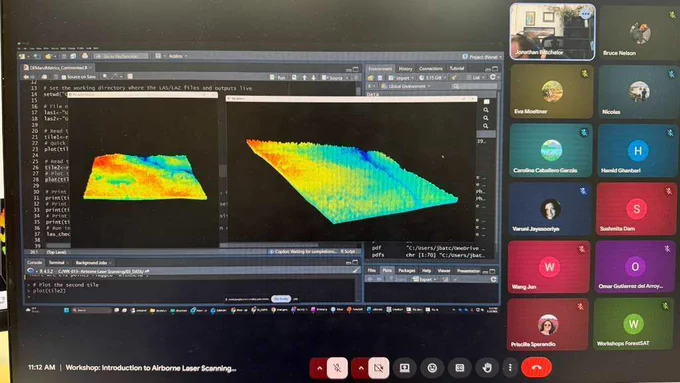
Task: Click open file folder icon in main toolbar
Action: (49, 56)
